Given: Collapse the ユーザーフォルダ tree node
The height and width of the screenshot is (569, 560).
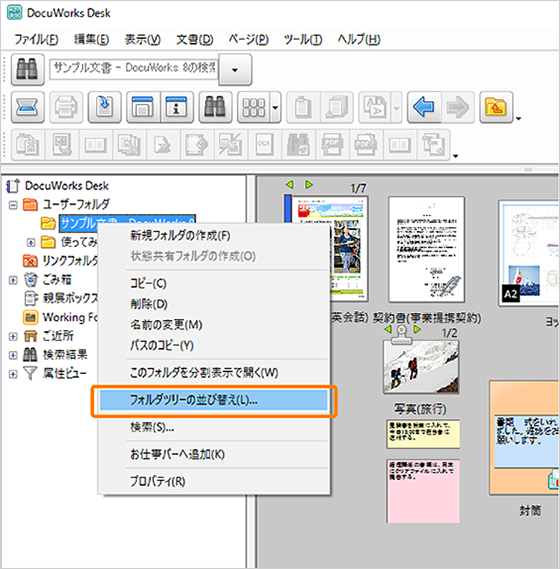Looking at the screenshot, I should pos(13,205).
